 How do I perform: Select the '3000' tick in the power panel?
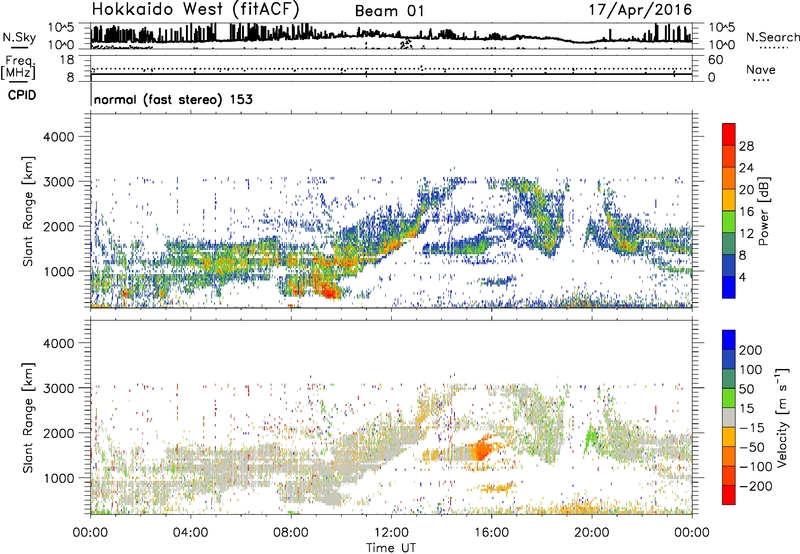pos(58,182)
